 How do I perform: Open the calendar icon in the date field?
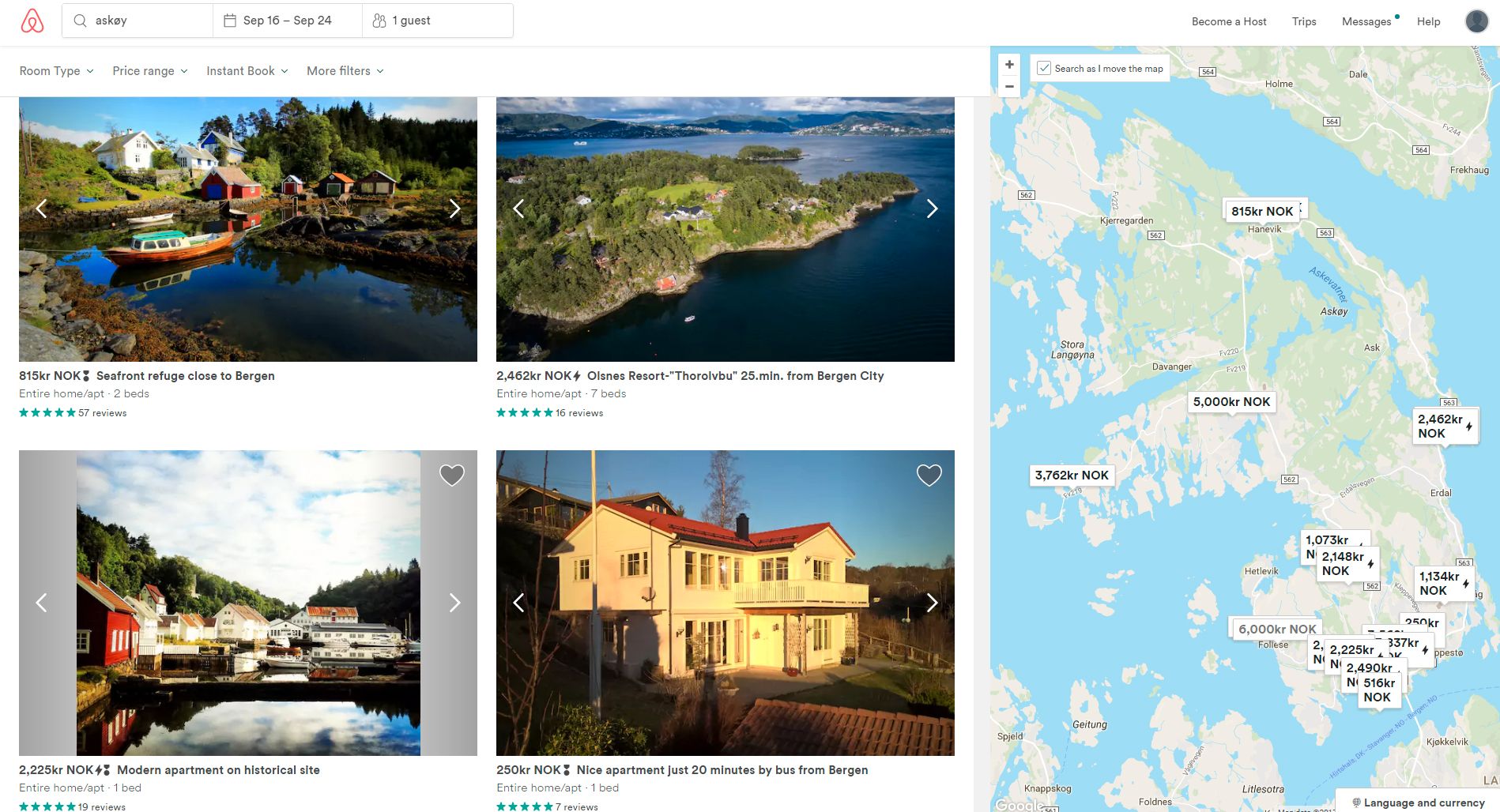[230, 20]
